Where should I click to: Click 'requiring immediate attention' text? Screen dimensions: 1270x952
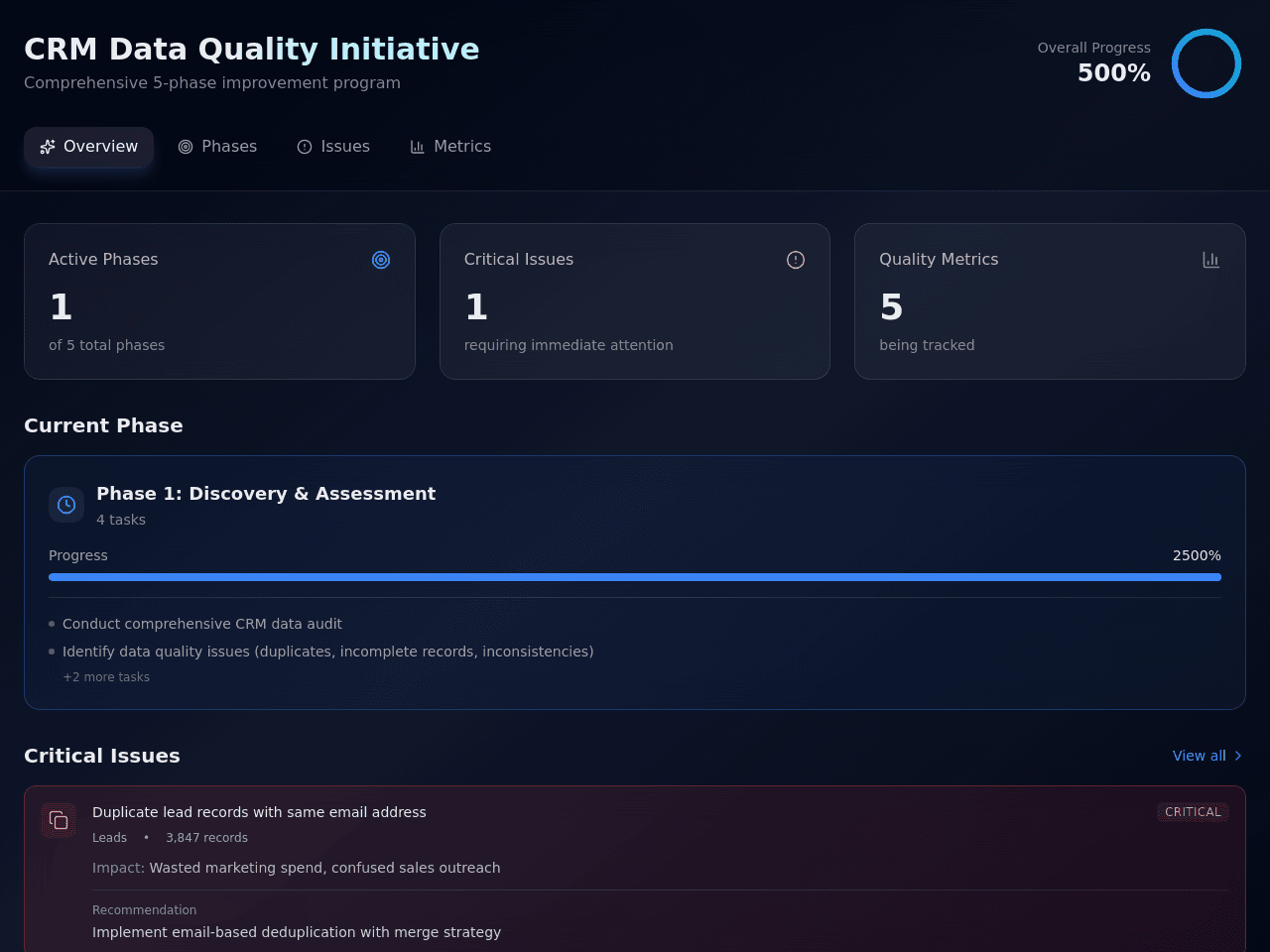569,345
